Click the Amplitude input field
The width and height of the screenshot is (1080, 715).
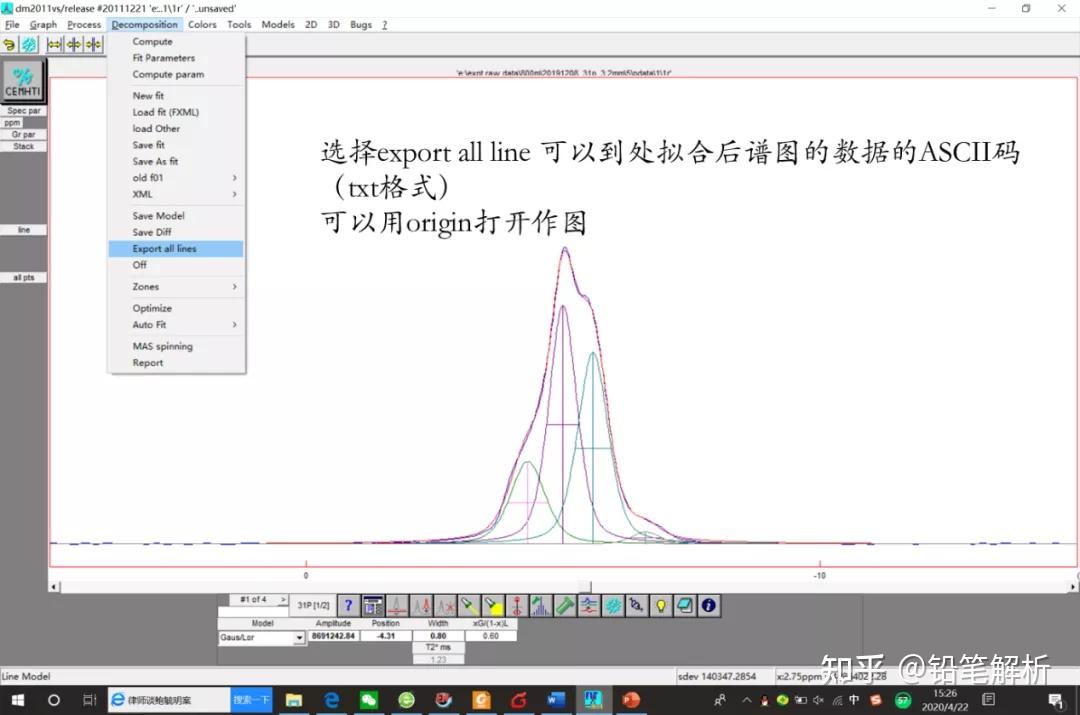click(x=335, y=635)
